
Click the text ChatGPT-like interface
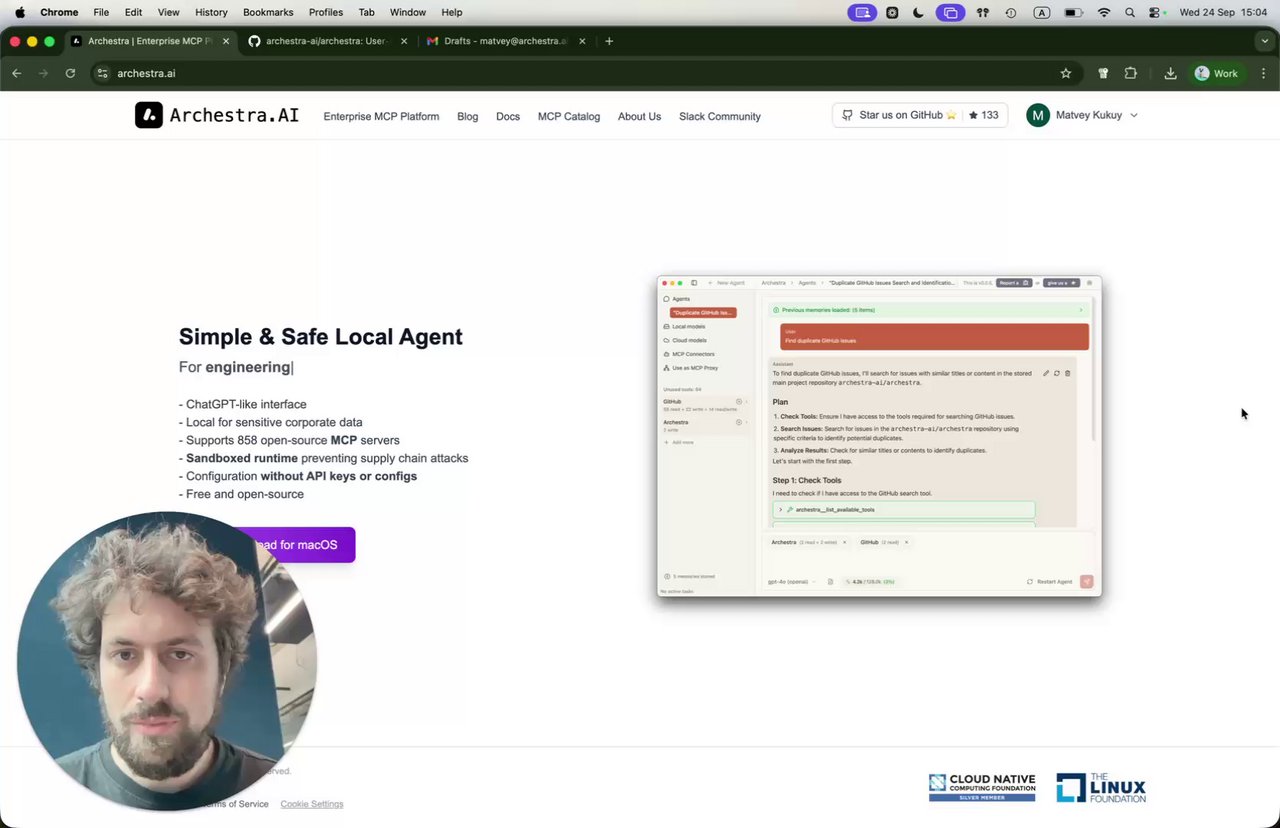(245, 404)
